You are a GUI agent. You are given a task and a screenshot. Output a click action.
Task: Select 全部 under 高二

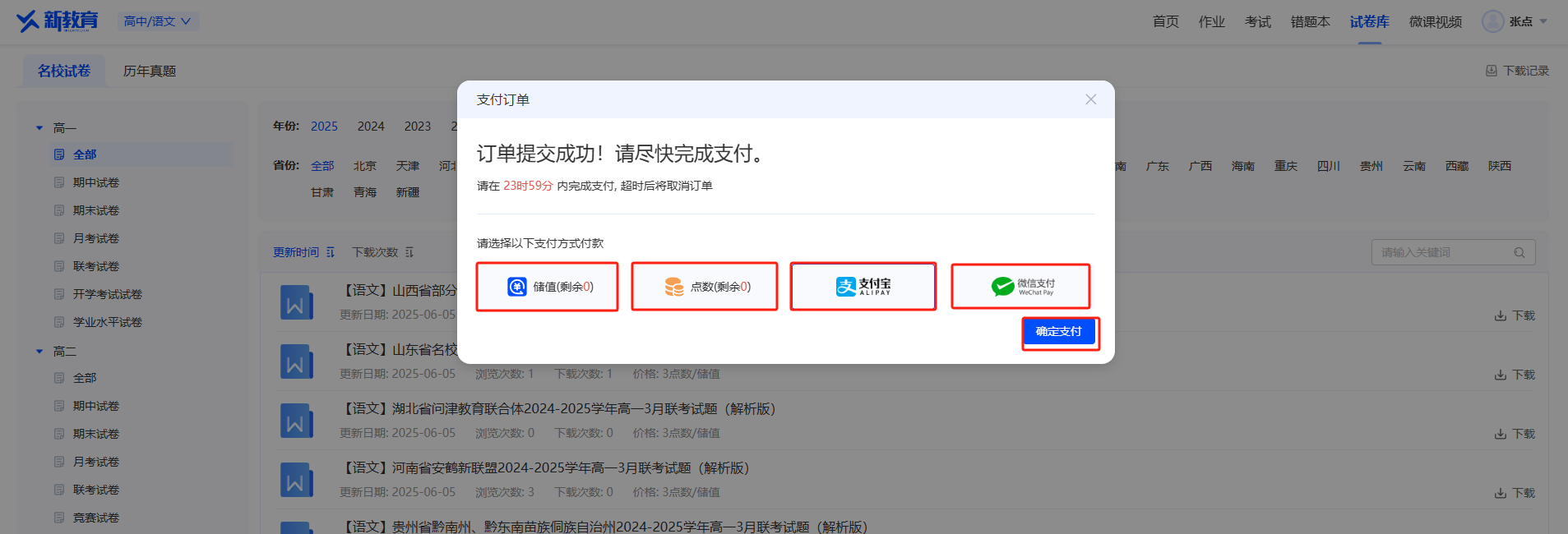pyautogui.click(x=84, y=378)
